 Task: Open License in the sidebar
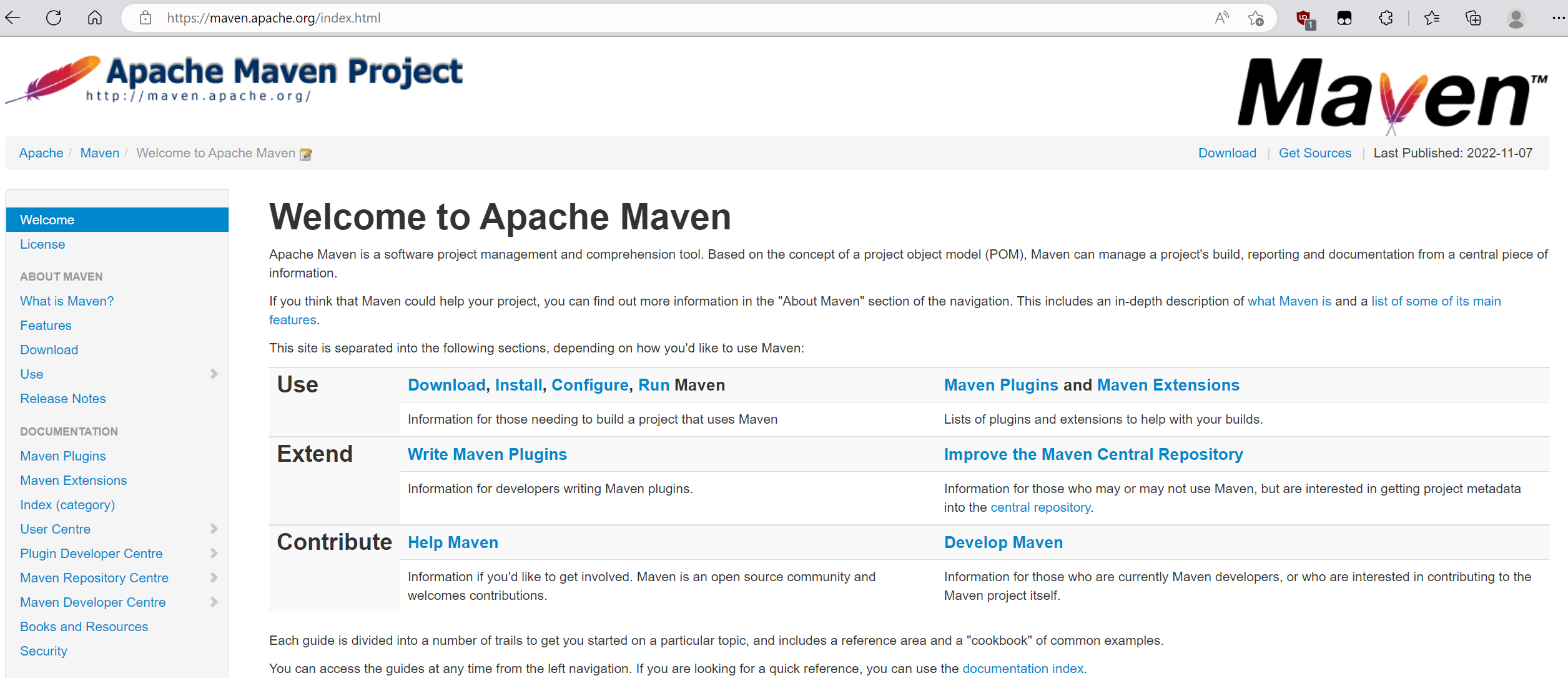pos(42,244)
